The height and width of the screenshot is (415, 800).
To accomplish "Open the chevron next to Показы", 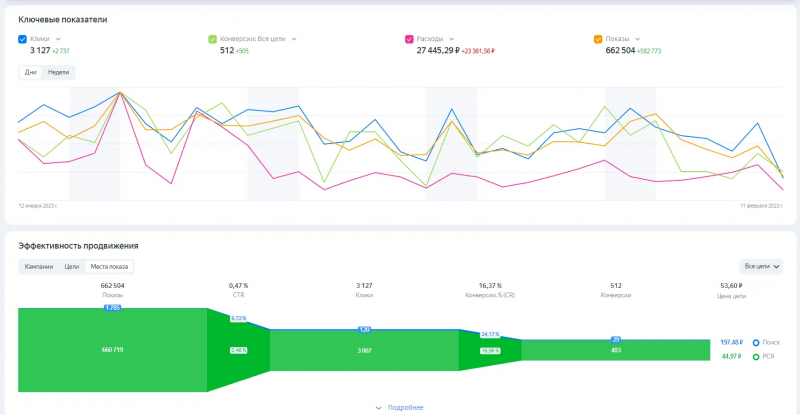I will tap(637, 39).
